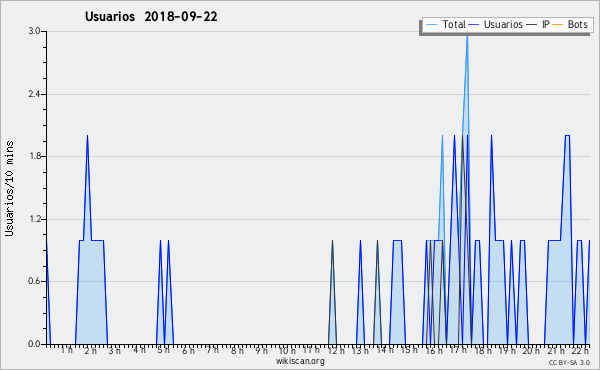Viewport: 600px width, 370px height.
Task: Click the 'CC BY-SA 3.0' license text
Action: (569, 362)
